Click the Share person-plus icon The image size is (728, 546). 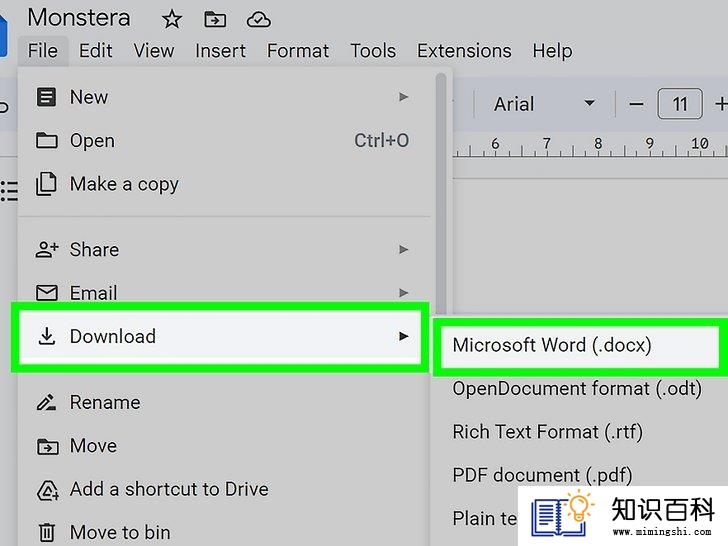coord(46,249)
